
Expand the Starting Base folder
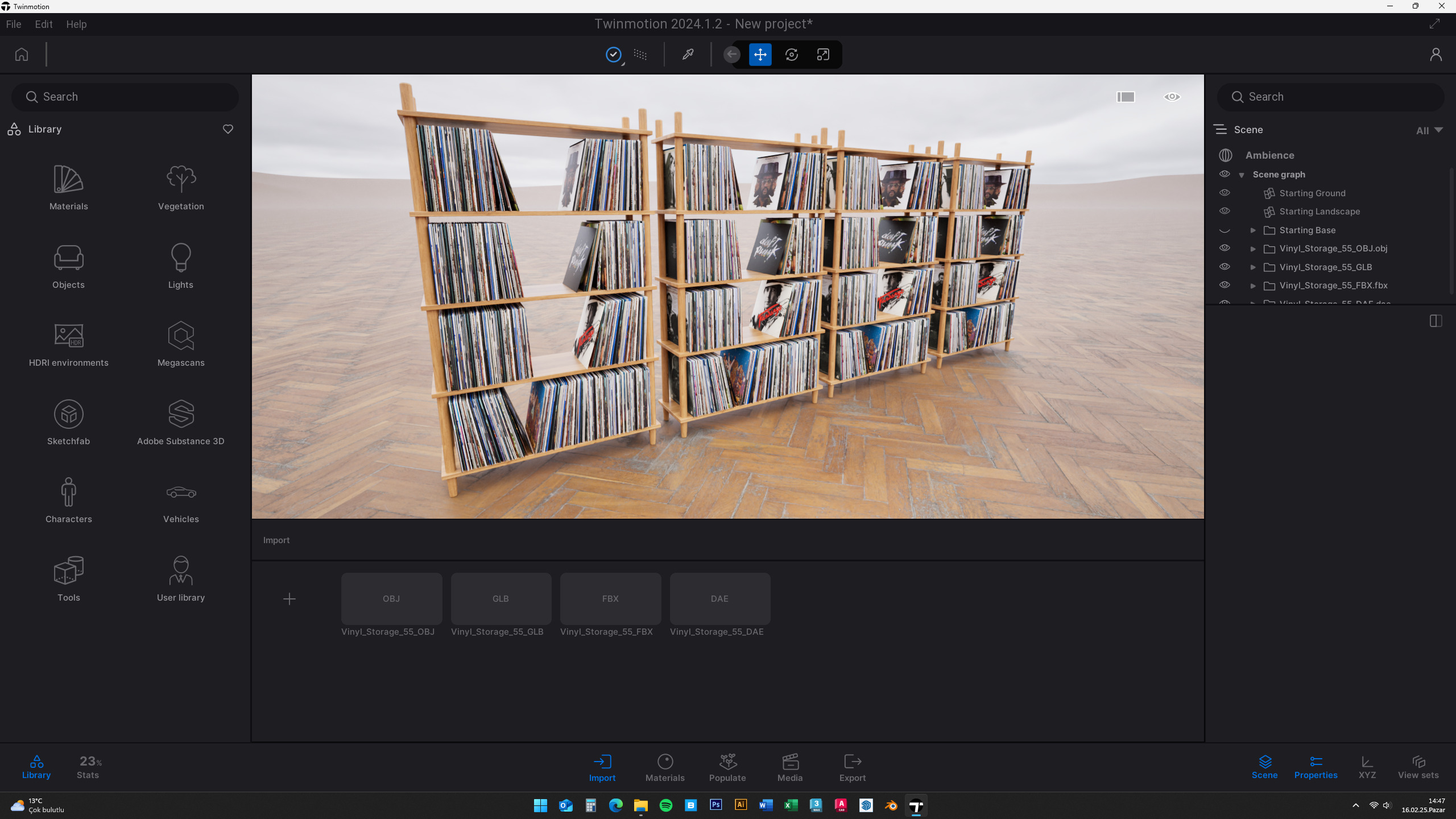coord(1253,230)
